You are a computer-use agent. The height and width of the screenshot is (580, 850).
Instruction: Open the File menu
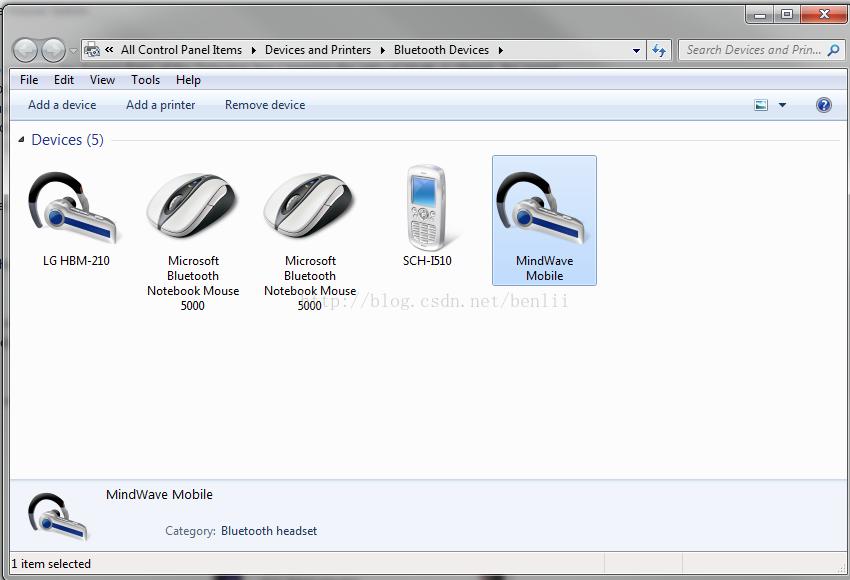(x=29, y=80)
